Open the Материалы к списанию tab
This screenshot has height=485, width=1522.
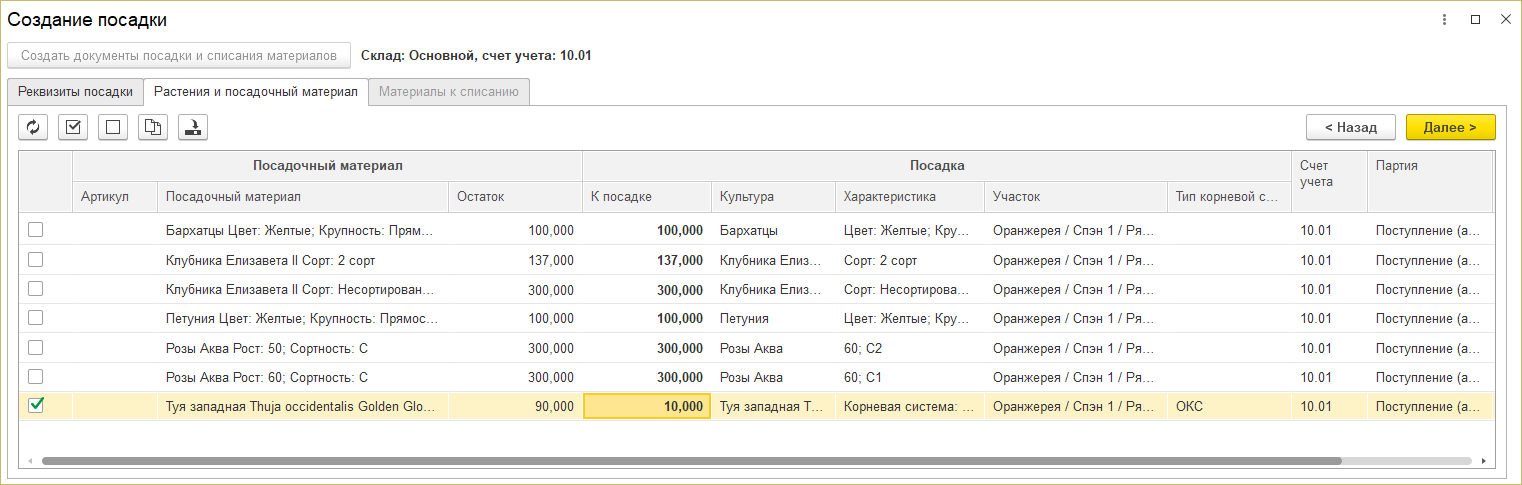coord(448,92)
